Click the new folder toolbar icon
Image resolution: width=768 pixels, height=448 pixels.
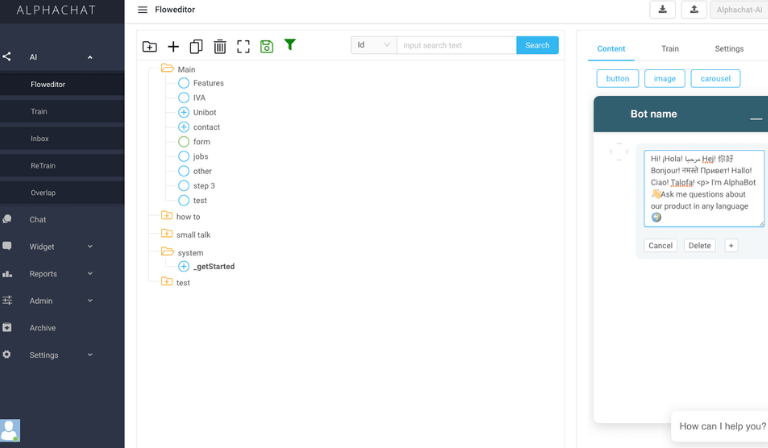click(149, 47)
